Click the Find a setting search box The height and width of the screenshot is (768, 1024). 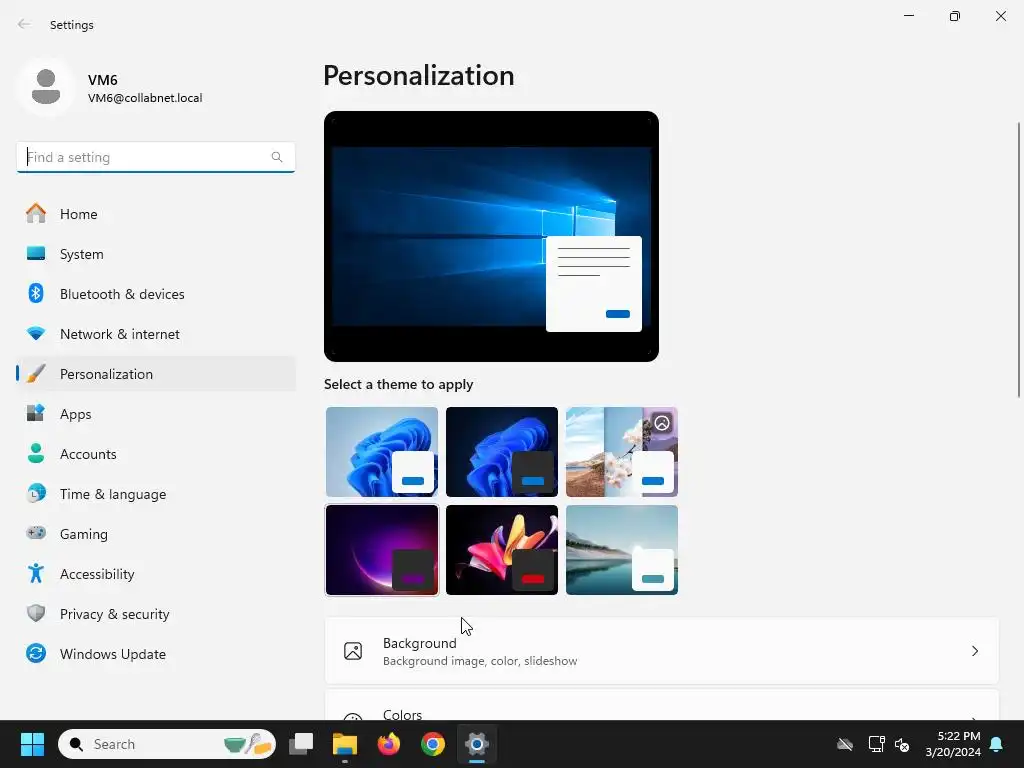tap(155, 157)
